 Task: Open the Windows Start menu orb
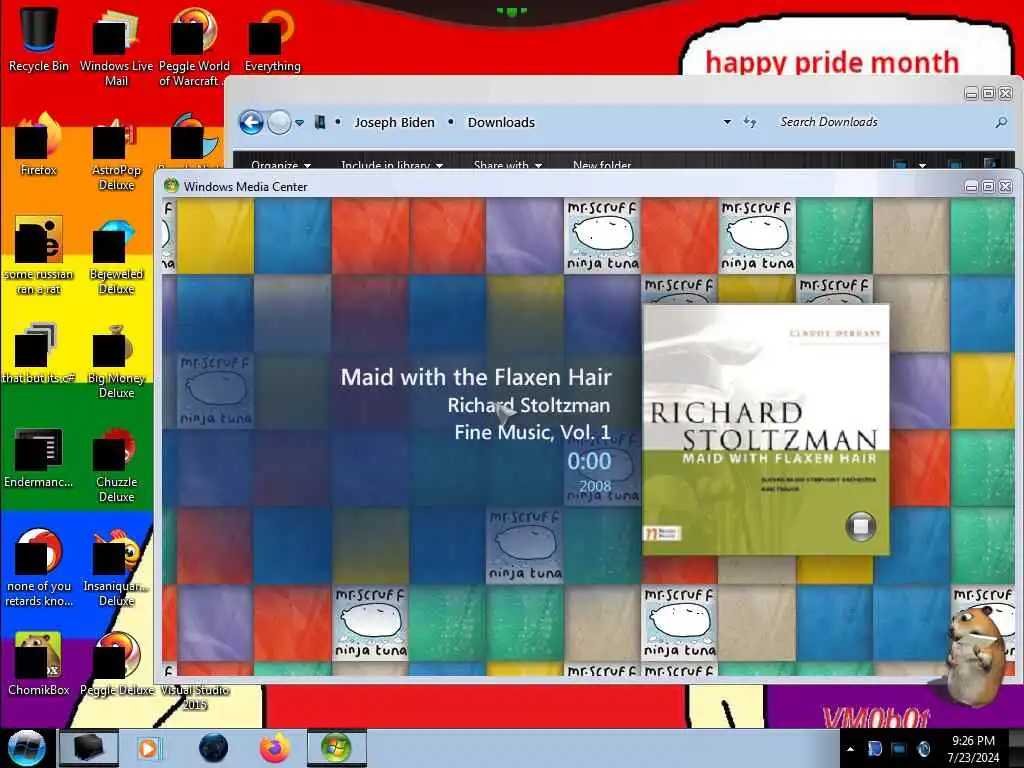point(26,748)
